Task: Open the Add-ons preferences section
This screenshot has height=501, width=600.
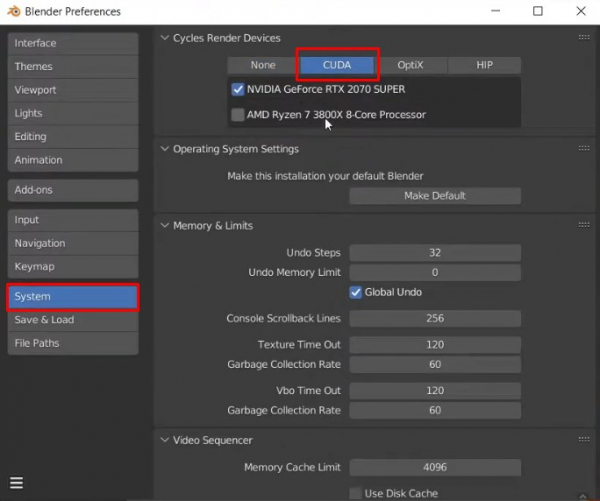Action: tap(73, 190)
